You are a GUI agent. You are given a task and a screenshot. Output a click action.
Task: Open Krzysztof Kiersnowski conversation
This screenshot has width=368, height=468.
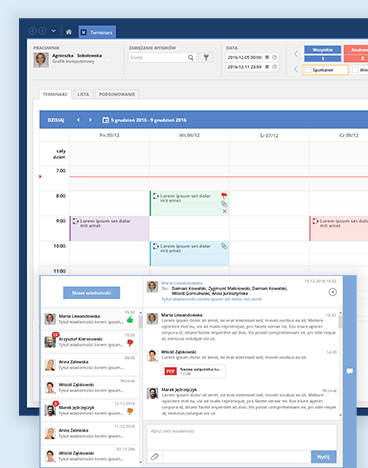pos(90,342)
